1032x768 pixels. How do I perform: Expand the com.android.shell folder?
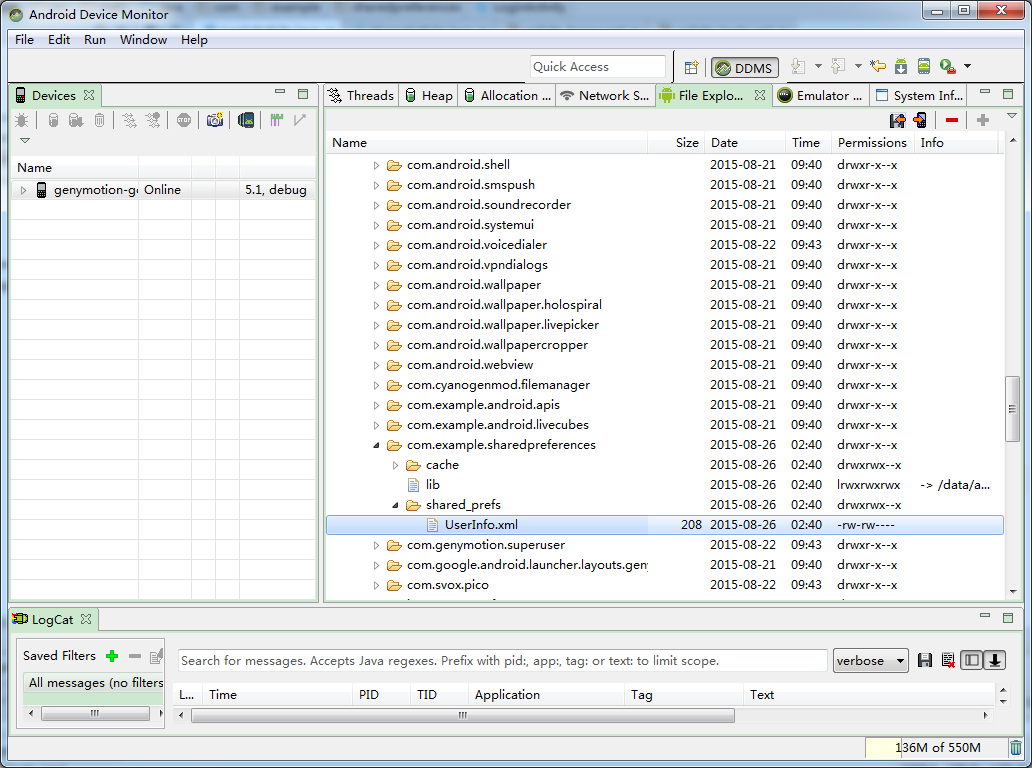[376, 165]
